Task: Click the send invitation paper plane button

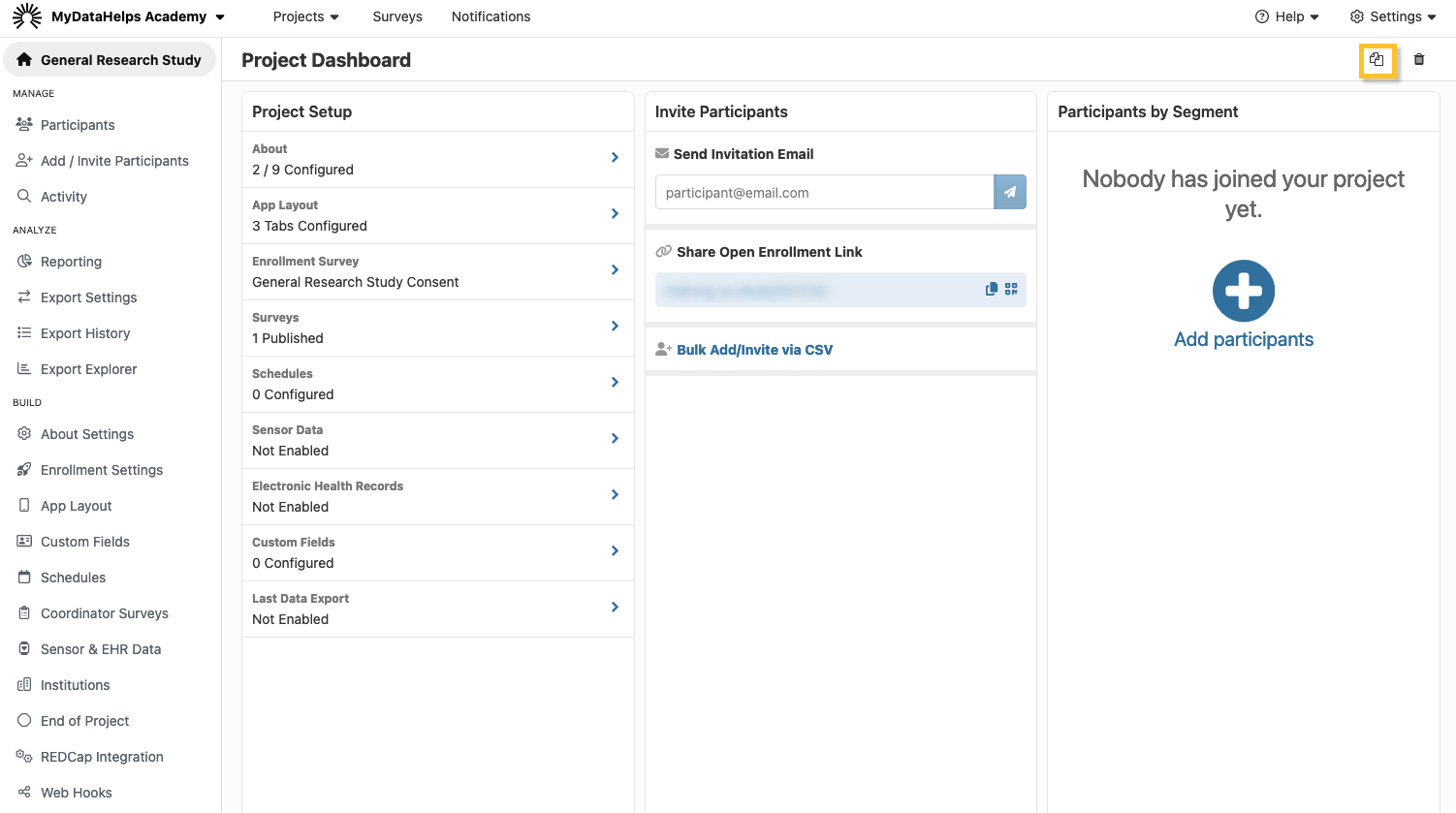Action: click(1009, 192)
